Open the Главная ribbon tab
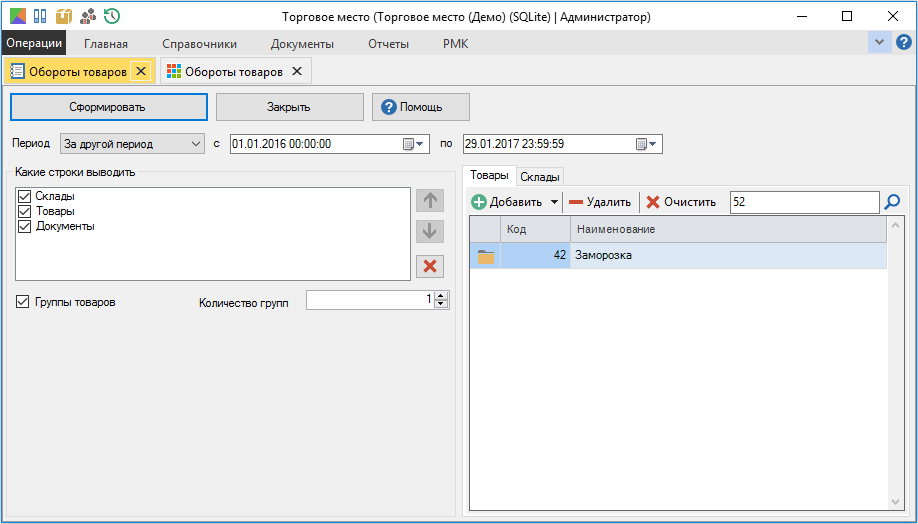 (x=106, y=44)
